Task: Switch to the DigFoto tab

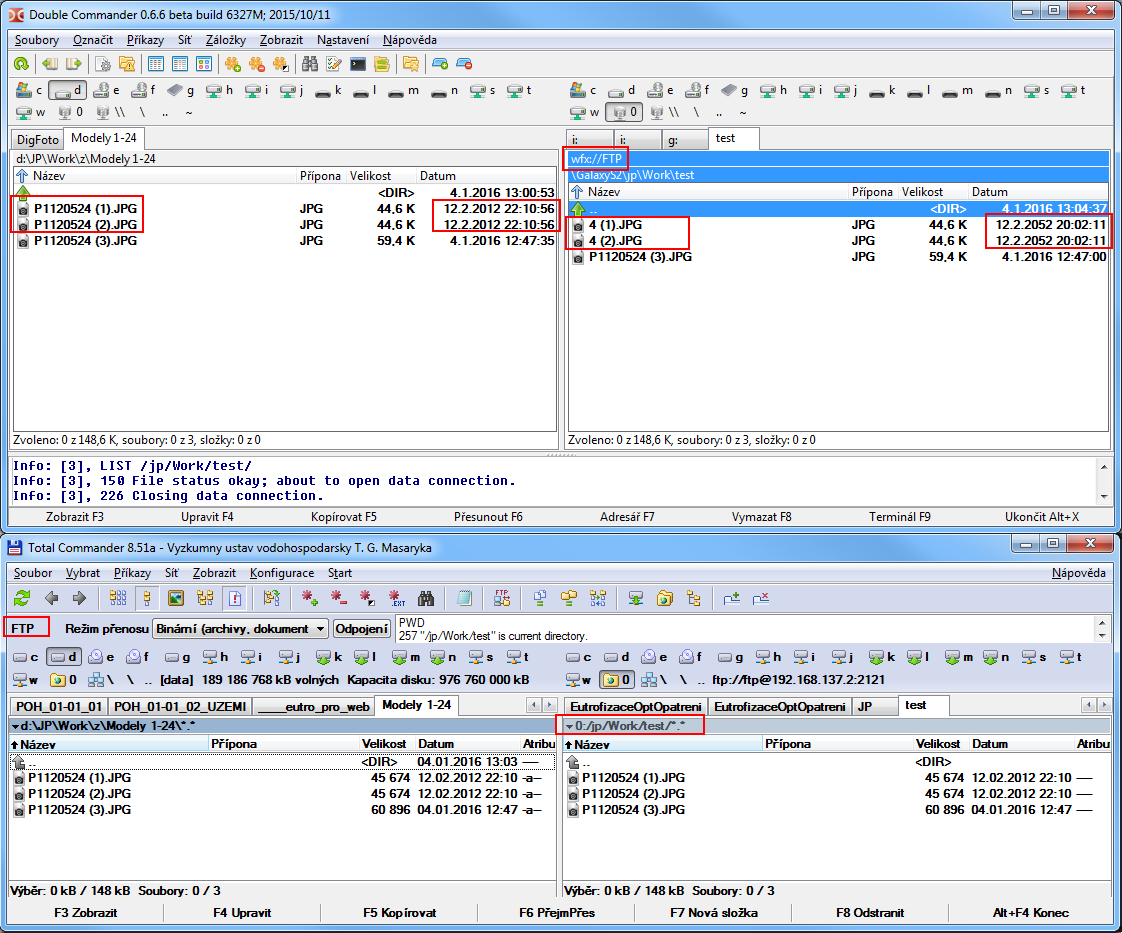Action: [x=37, y=138]
